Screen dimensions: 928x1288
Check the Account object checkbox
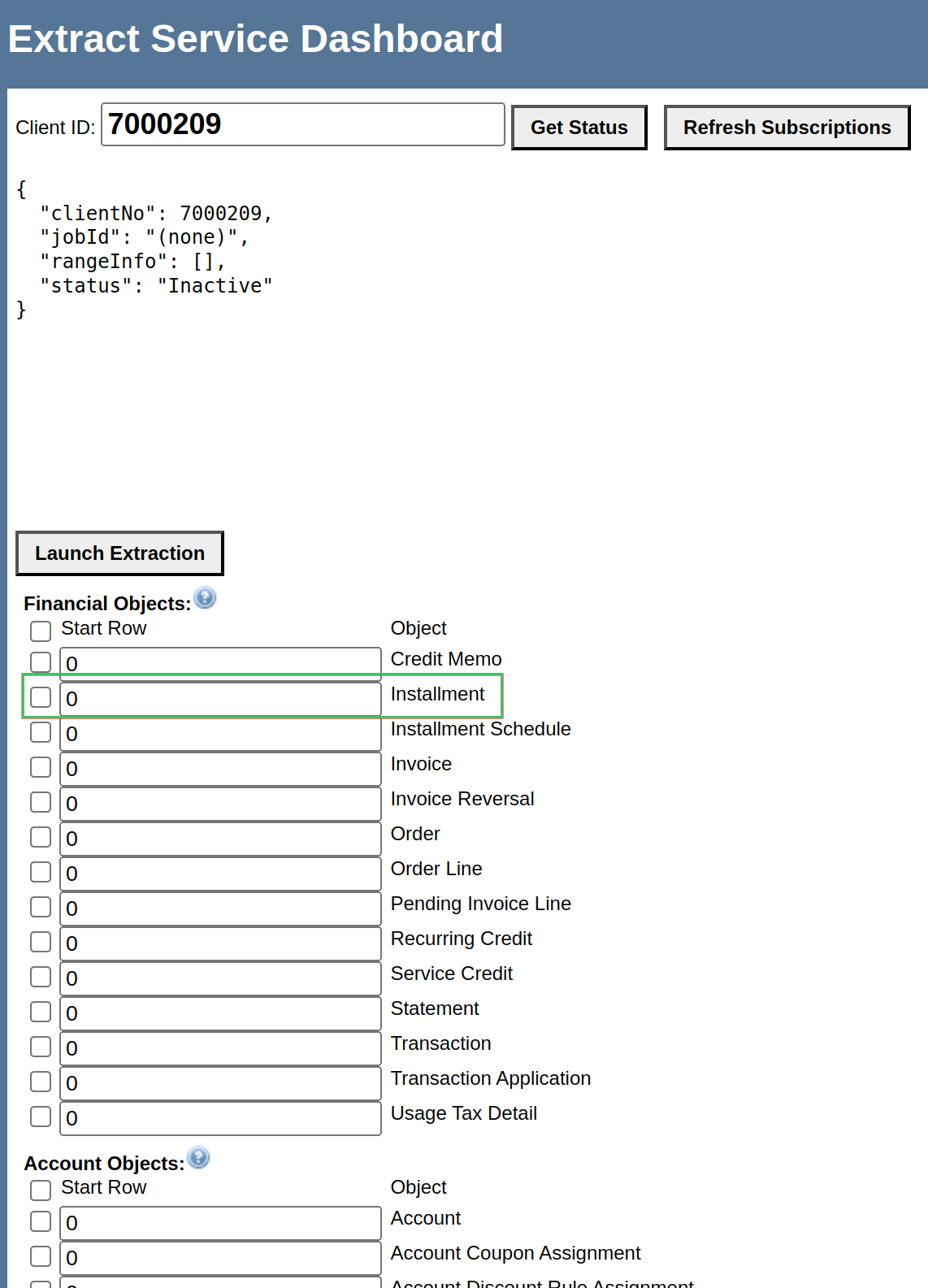41,1221
